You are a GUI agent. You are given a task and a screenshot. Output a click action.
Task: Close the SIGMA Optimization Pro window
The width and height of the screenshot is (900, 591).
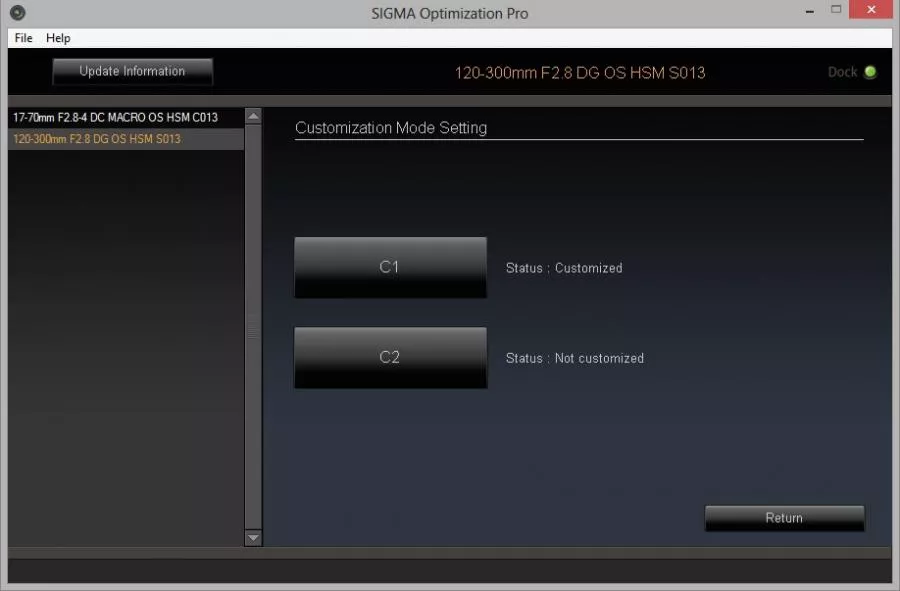[874, 11]
